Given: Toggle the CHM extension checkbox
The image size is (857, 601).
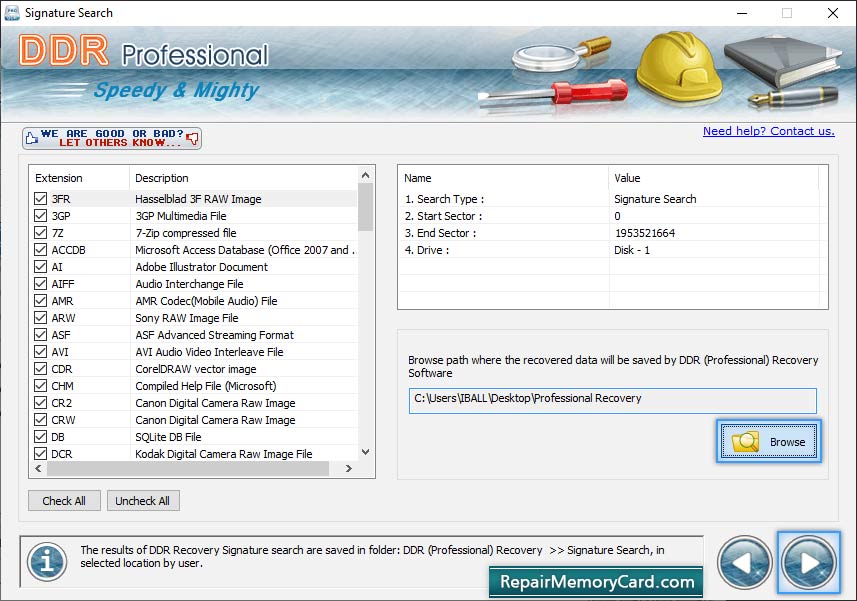Looking at the screenshot, I should (x=40, y=386).
